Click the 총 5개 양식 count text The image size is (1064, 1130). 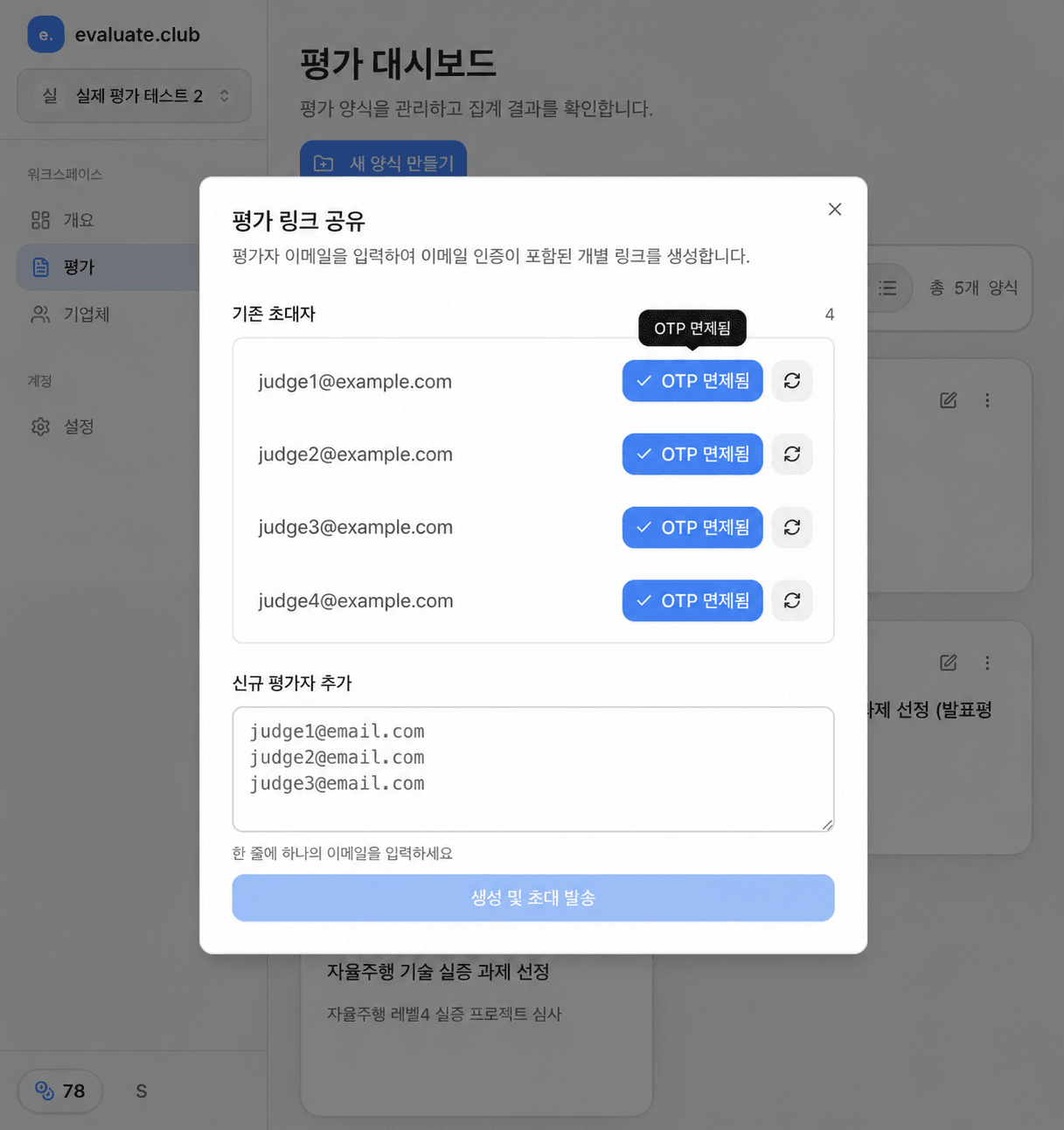pyautogui.click(x=973, y=288)
